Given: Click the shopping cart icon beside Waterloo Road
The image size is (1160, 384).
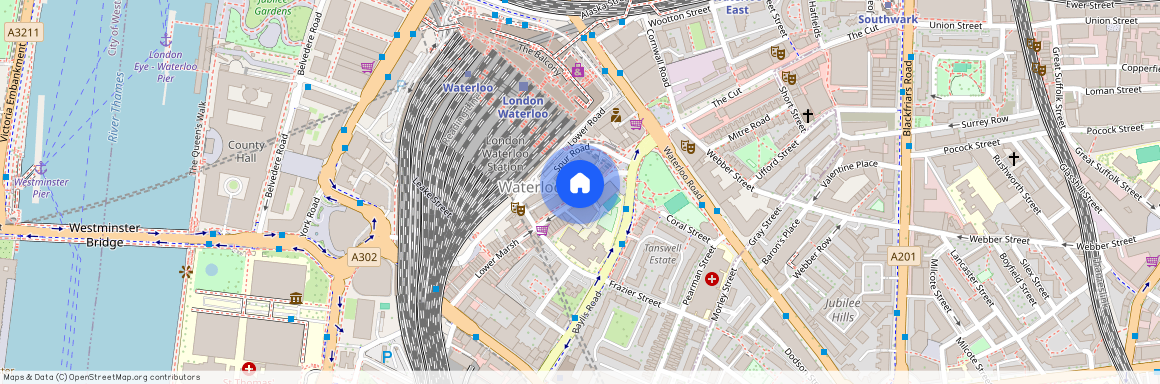Looking at the screenshot, I should pos(636,124).
